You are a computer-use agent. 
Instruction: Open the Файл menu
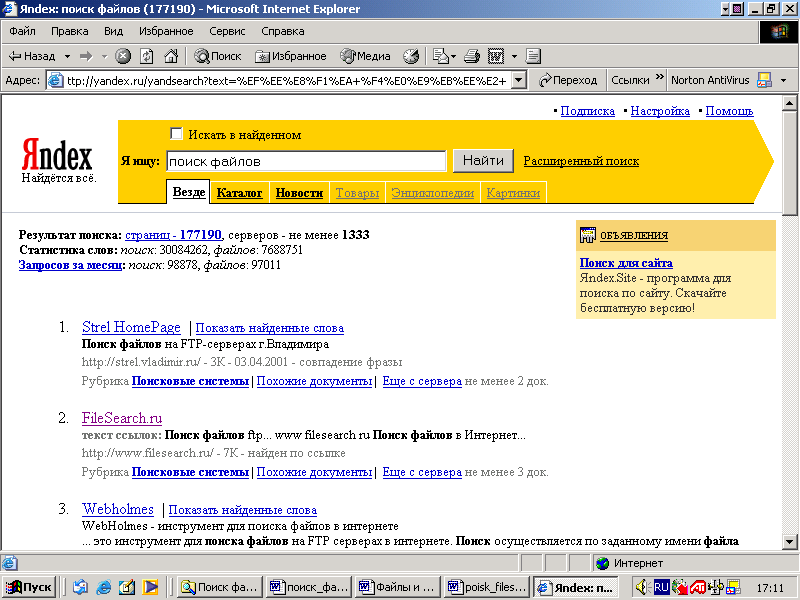(x=22, y=31)
